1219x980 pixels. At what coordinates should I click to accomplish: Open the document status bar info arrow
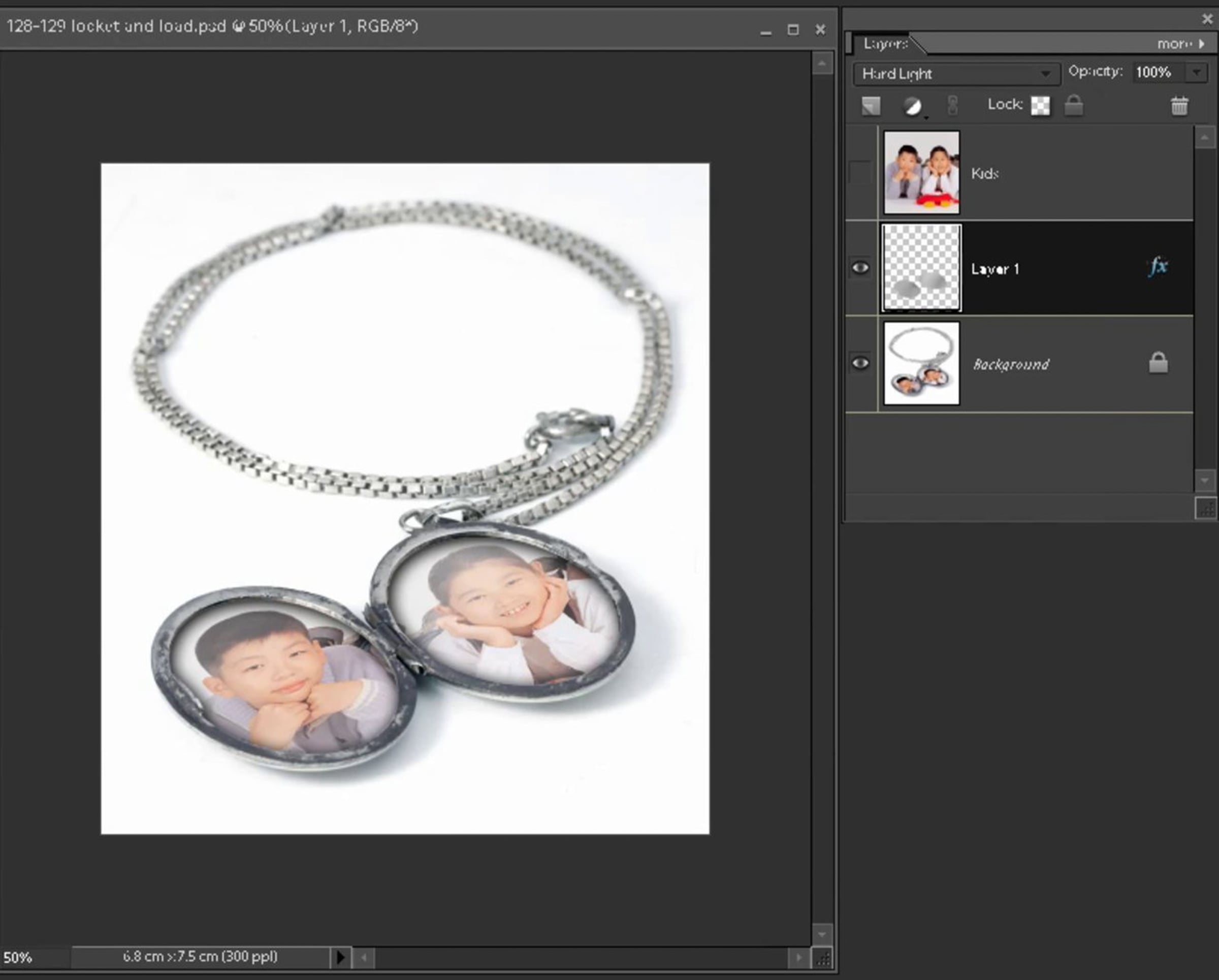tap(340, 957)
